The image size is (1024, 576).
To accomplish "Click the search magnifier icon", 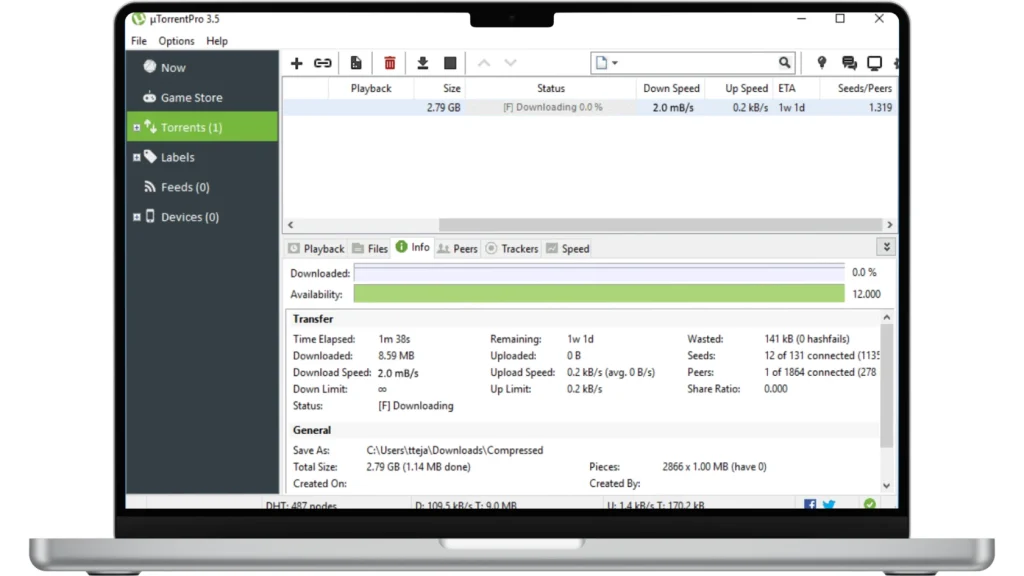I will click(785, 63).
